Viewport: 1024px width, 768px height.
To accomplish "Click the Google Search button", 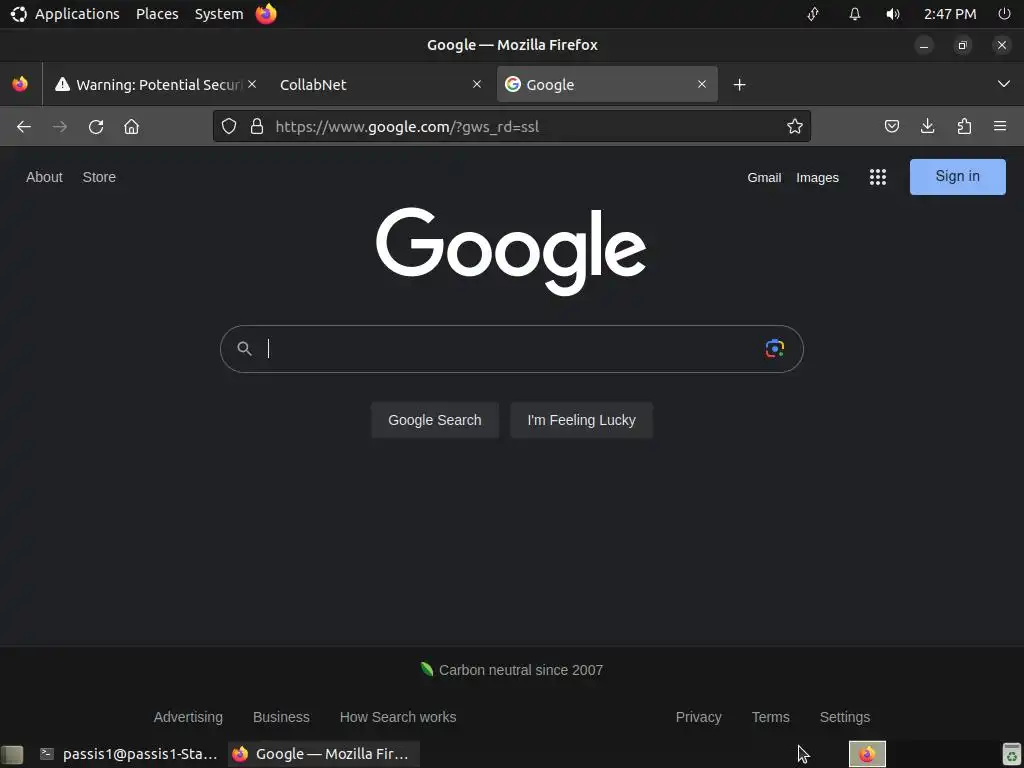I will pyautogui.click(x=435, y=420).
